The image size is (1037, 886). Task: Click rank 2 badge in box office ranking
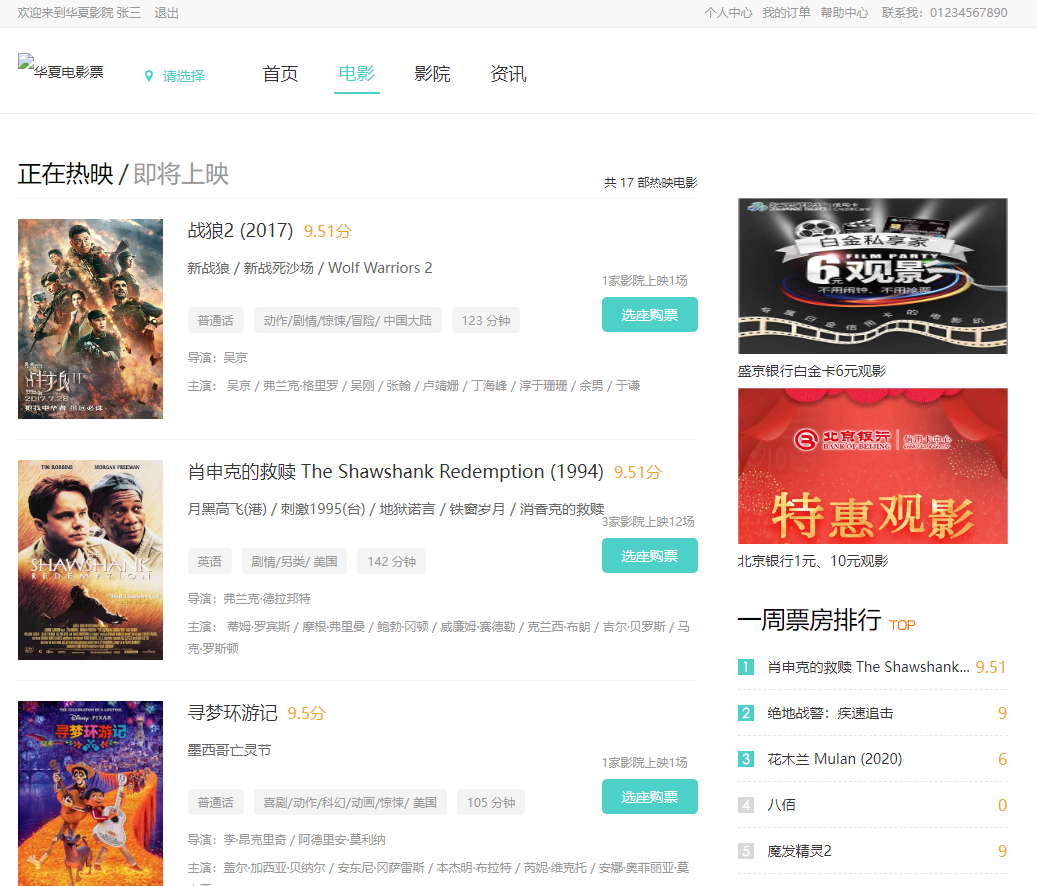click(745, 713)
